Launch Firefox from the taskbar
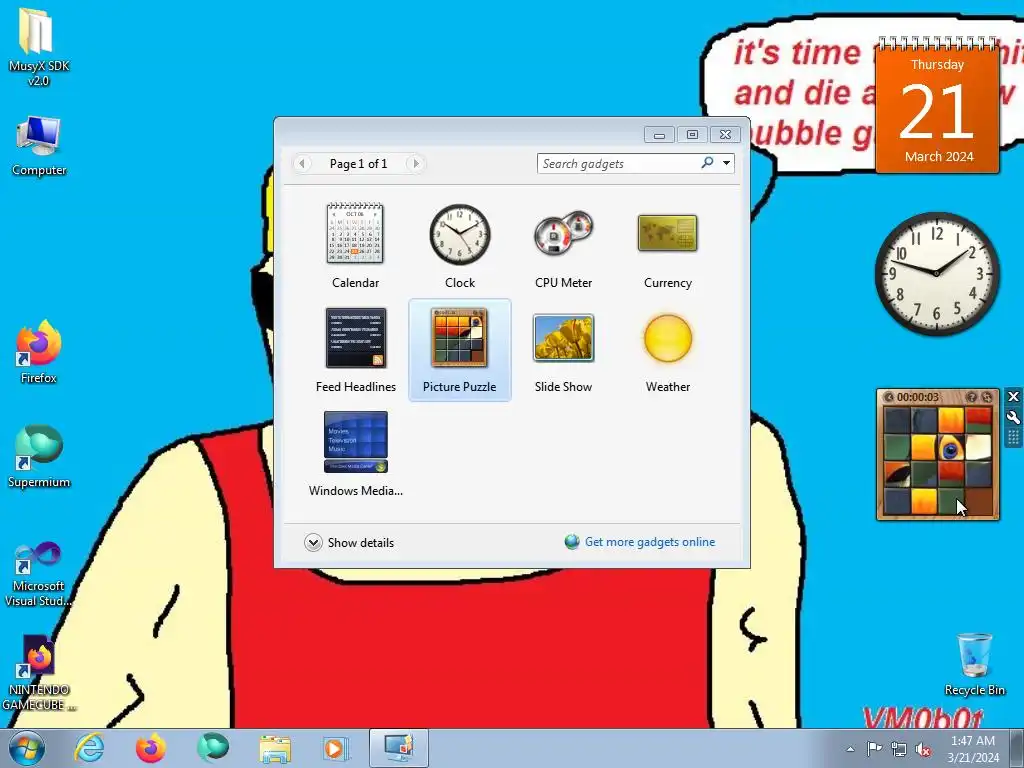Image resolution: width=1024 pixels, height=768 pixels. pos(150,748)
